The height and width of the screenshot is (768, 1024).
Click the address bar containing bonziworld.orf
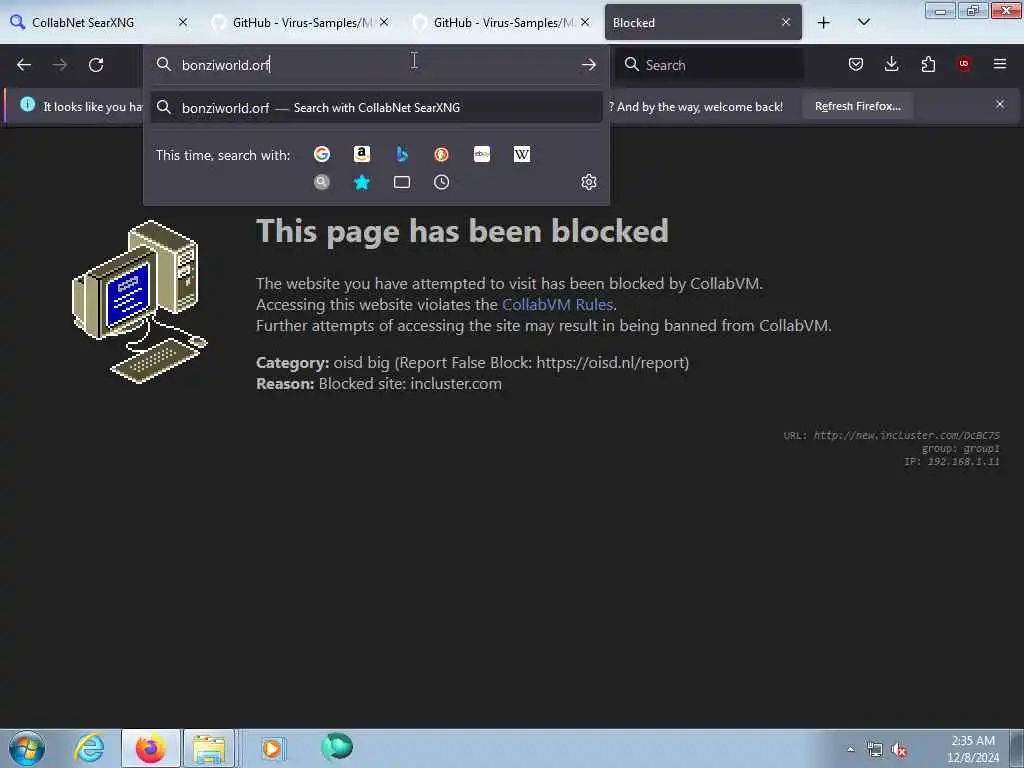tap(376, 65)
